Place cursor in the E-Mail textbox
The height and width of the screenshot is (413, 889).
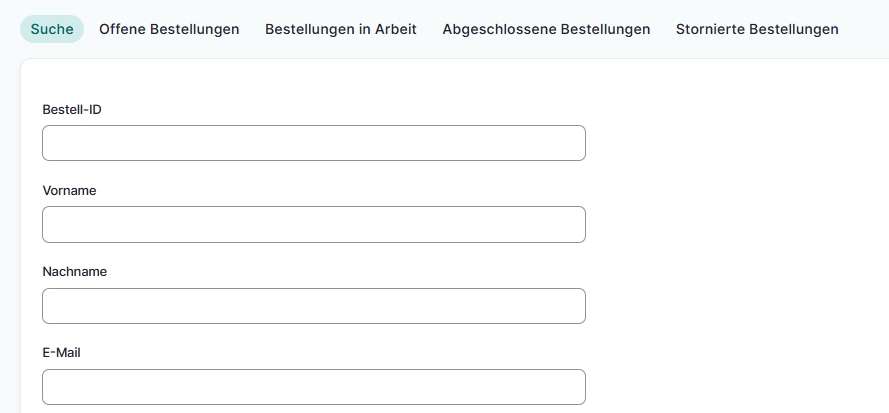tap(313, 387)
